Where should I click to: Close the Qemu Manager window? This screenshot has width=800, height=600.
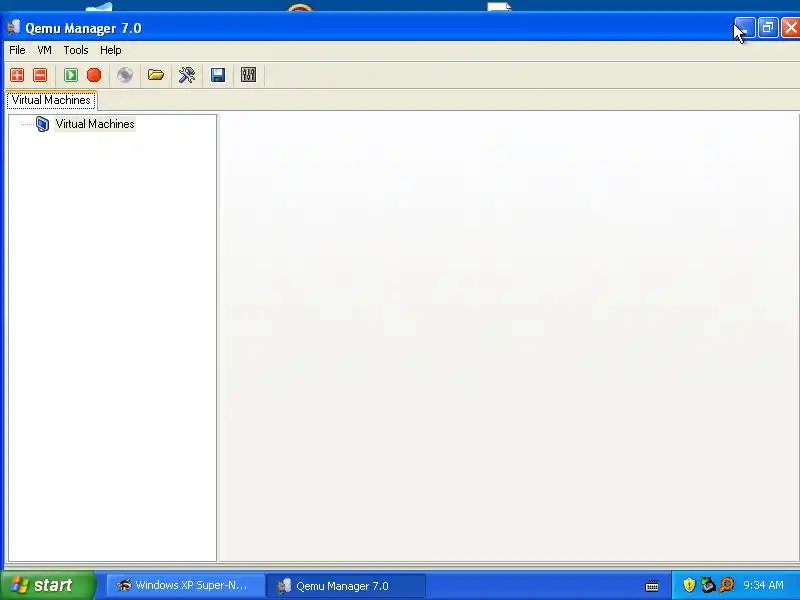(791, 28)
